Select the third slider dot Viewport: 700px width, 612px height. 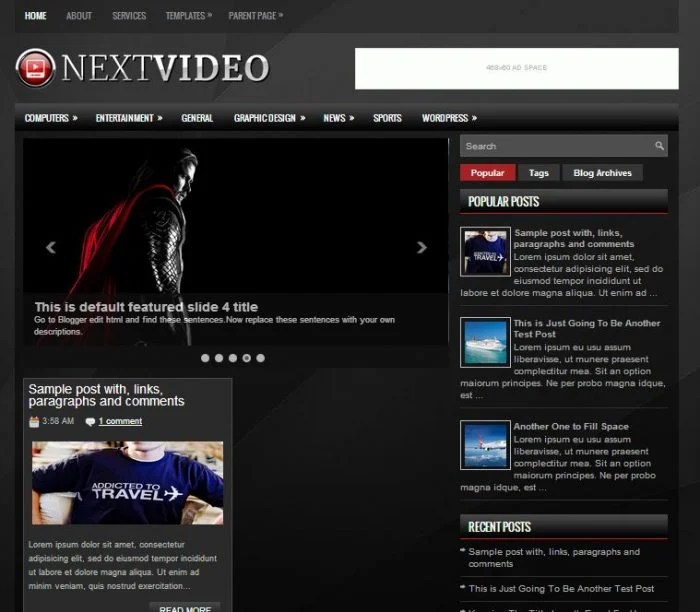(233, 358)
